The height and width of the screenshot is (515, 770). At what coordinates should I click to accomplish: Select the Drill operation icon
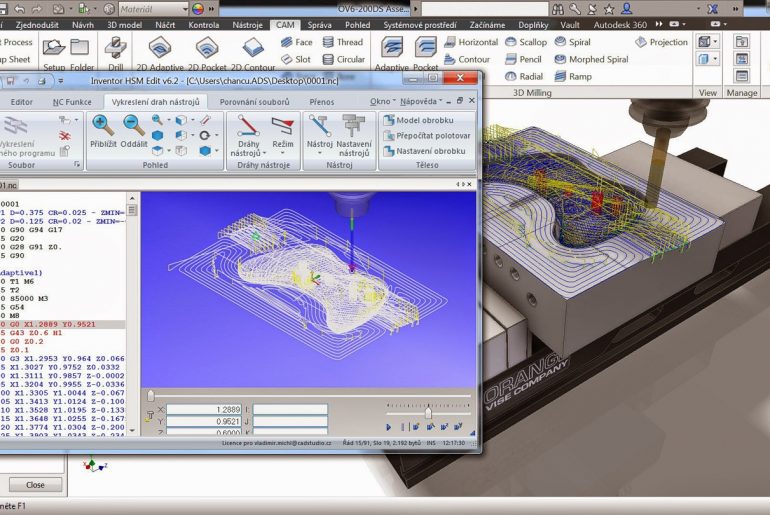click(x=116, y=47)
